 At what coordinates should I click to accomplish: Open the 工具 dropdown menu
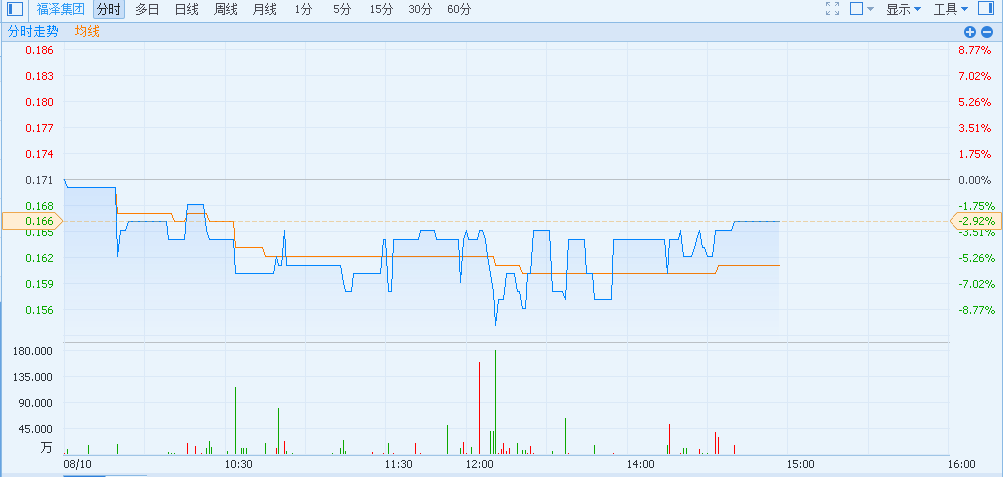coord(950,9)
